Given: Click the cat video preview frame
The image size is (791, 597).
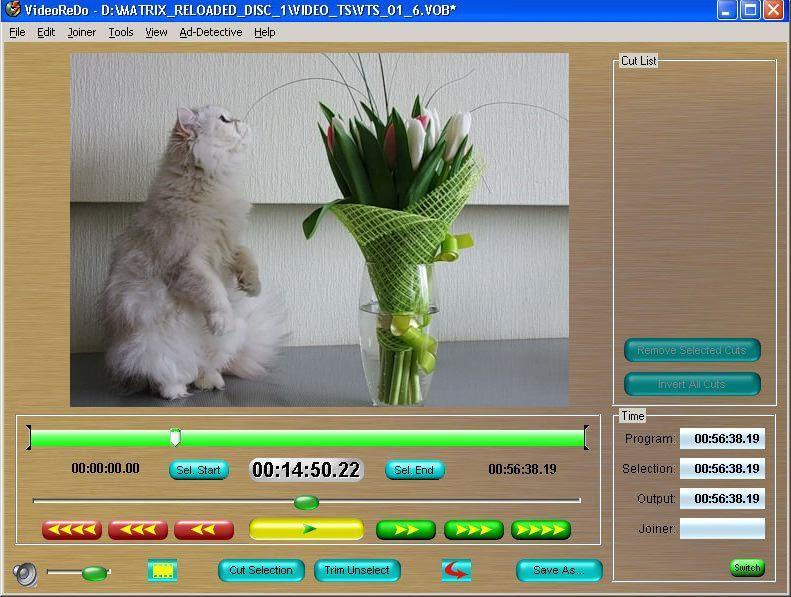Looking at the screenshot, I should [319, 230].
